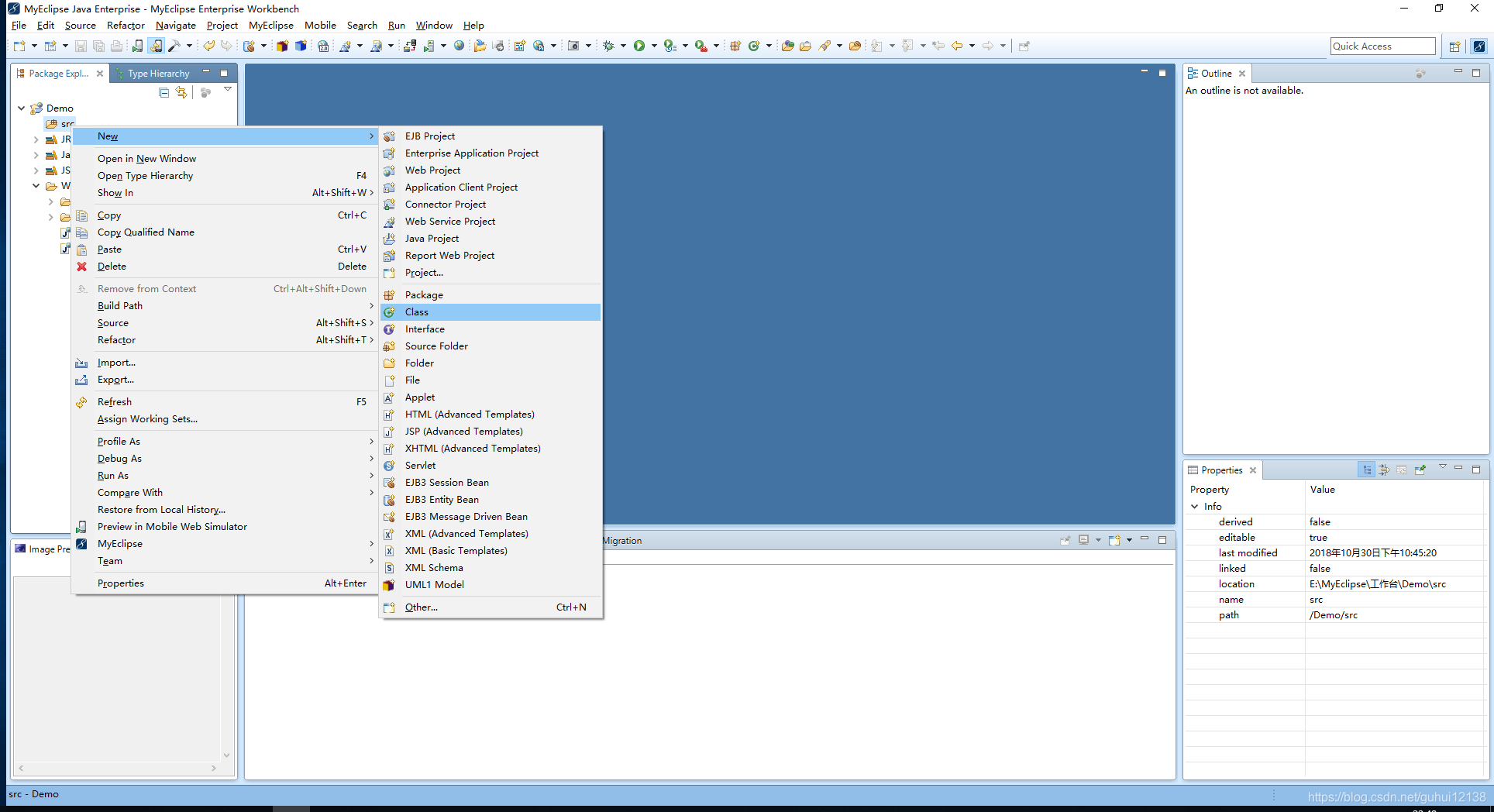This screenshot has width=1494, height=812.
Task: Click the Save toolbar icon
Action: (81, 46)
